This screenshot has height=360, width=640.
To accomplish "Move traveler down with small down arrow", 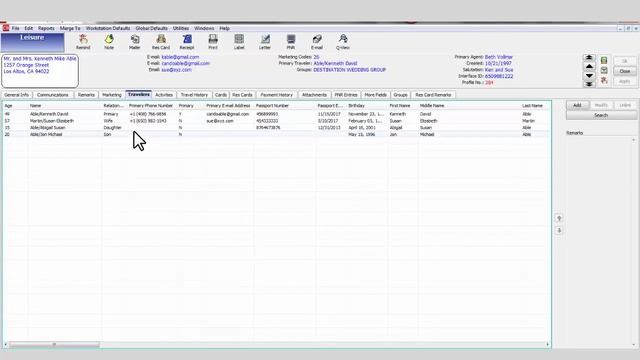I will (x=559, y=231).
